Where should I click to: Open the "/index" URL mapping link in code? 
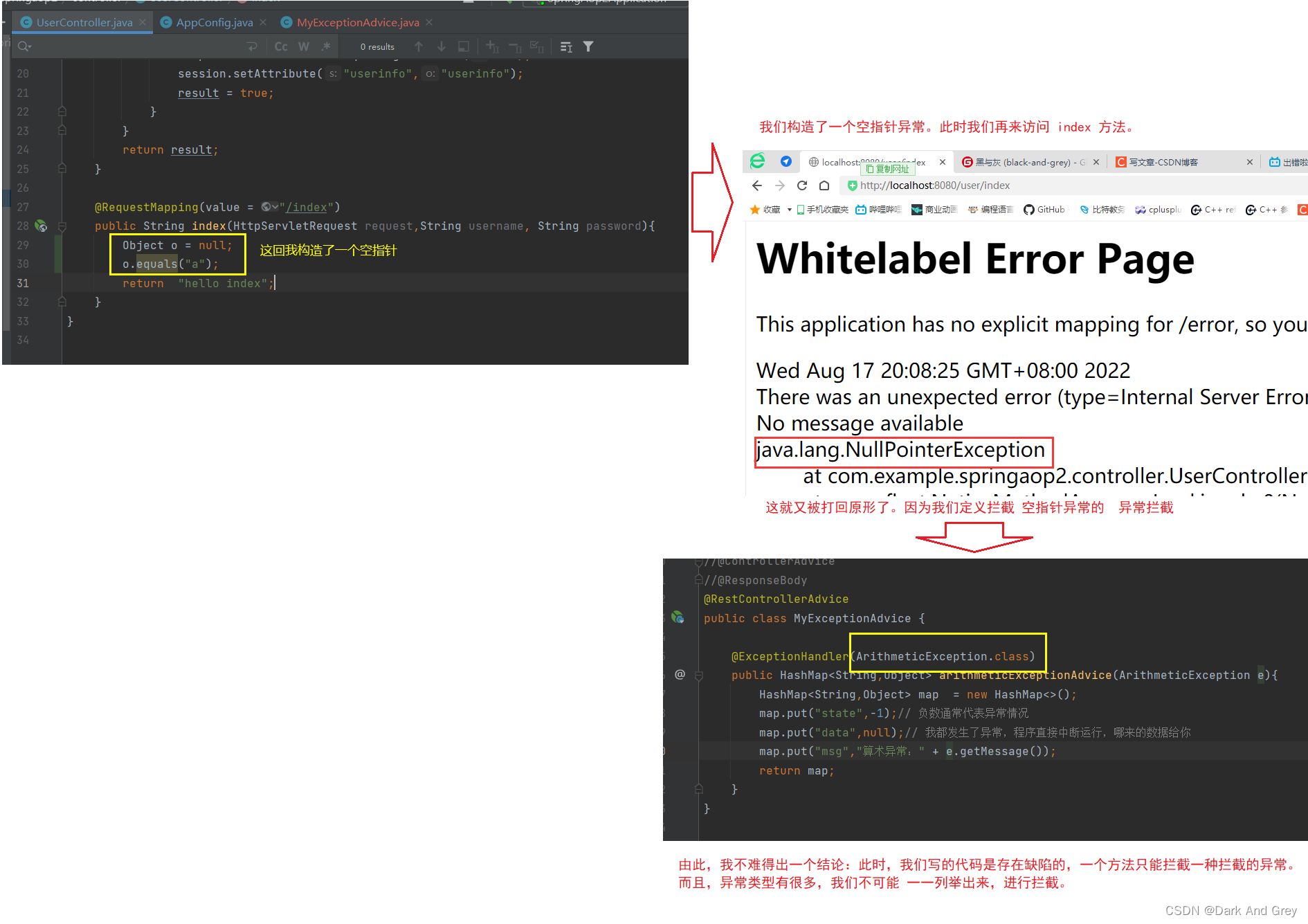tap(307, 207)
